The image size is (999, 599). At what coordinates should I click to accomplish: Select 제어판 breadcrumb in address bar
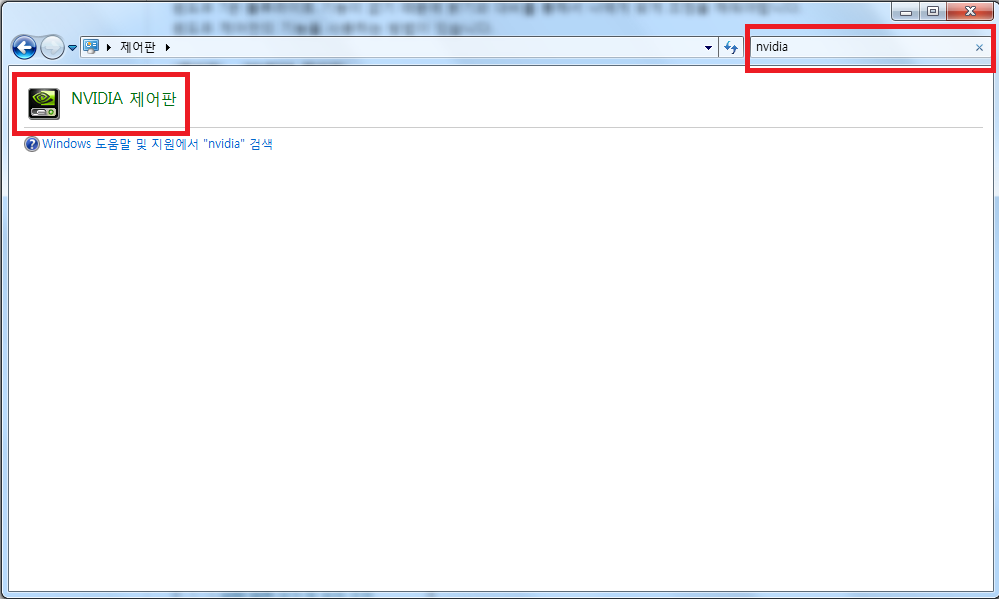point(138,47)
